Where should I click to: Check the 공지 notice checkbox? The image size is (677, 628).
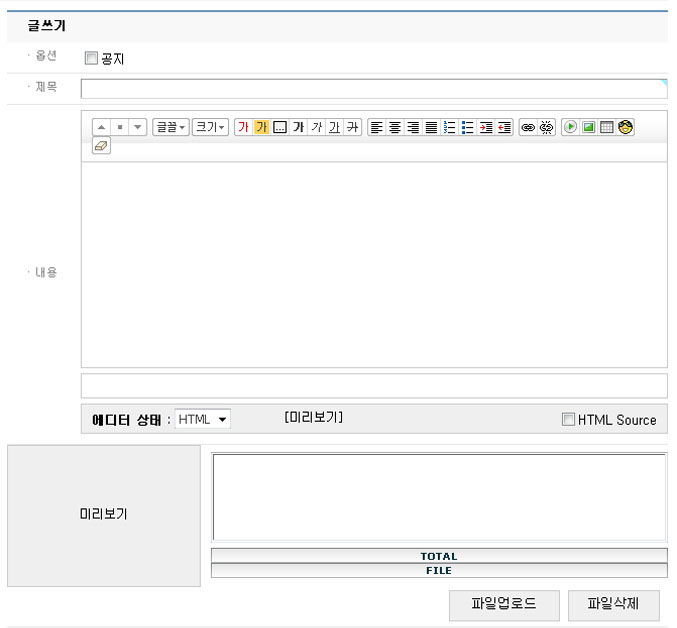click(91, 59)
